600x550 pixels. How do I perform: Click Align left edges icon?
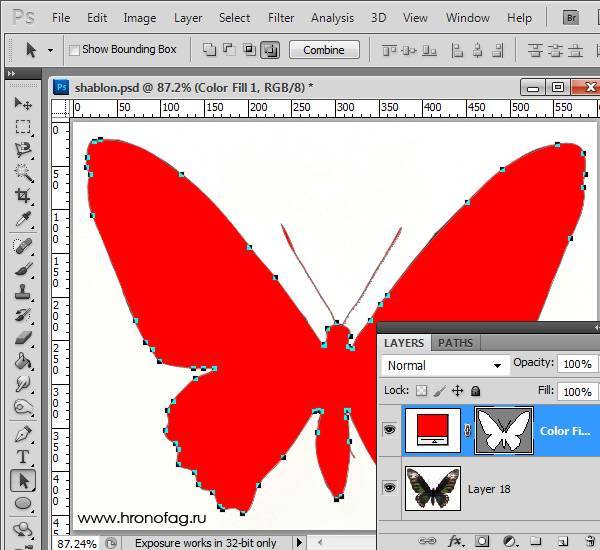point(457,51)
